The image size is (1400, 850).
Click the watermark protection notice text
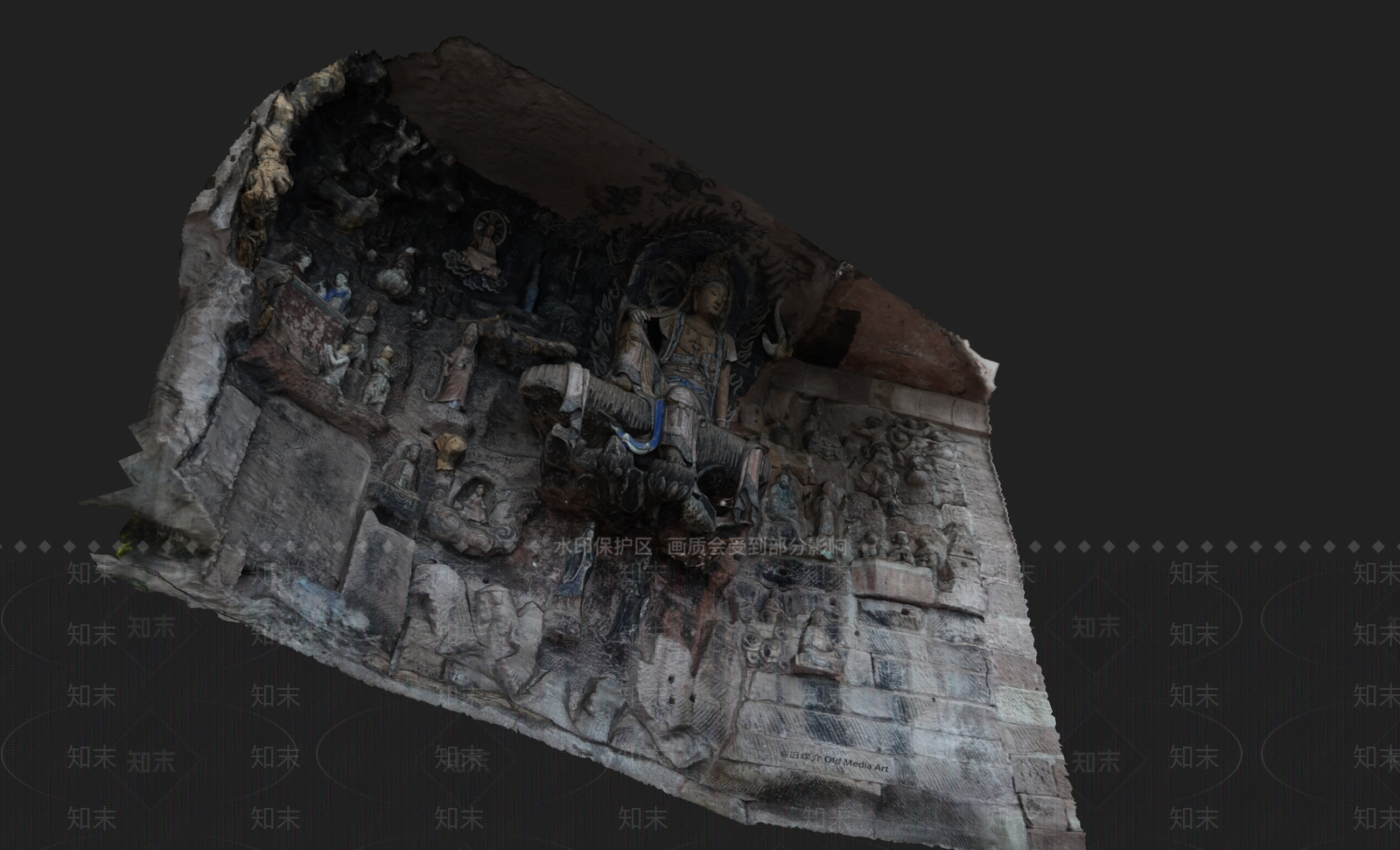point(701,547)
